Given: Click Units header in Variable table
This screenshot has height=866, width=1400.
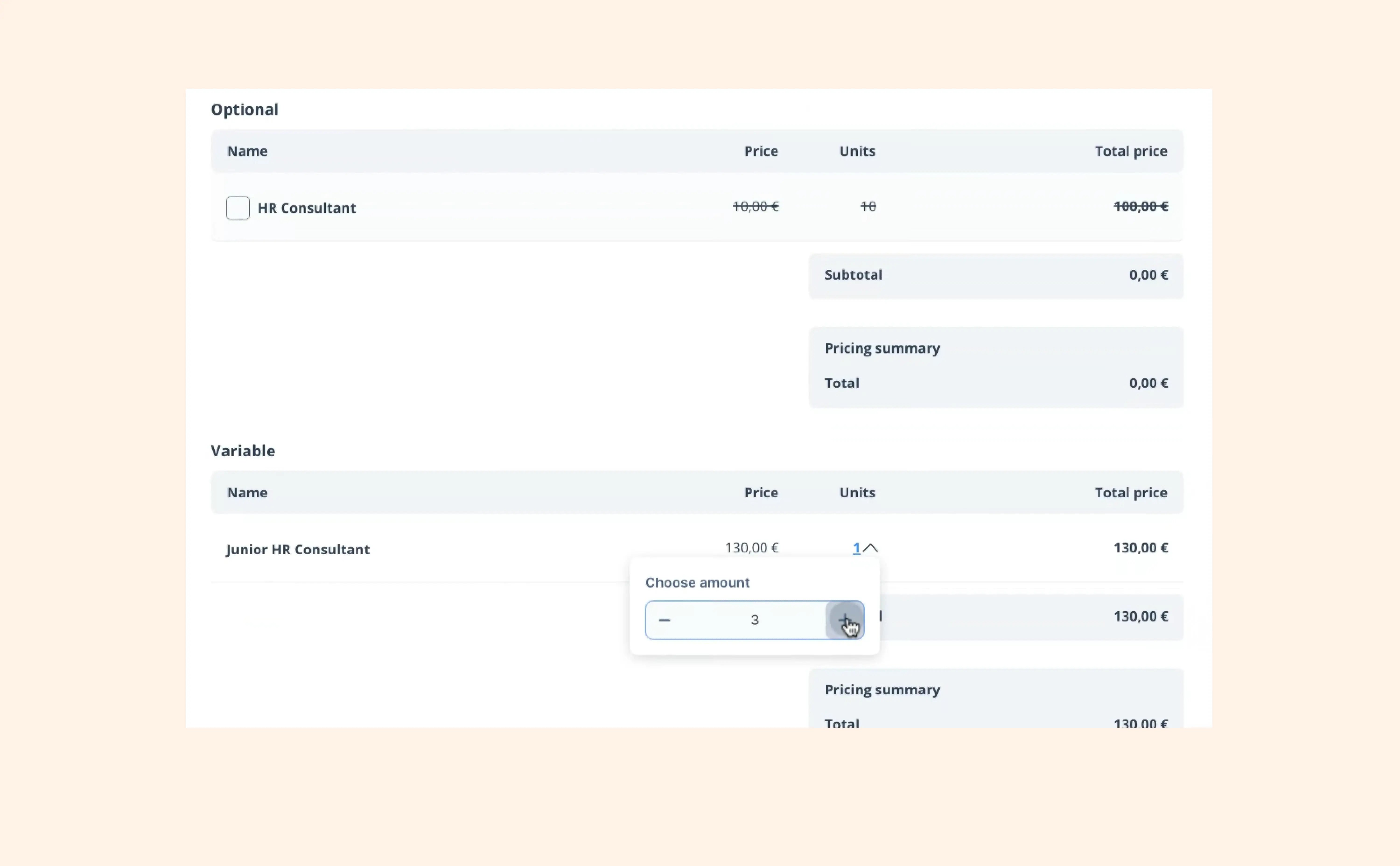Looking at the screenshot, I should (x=857, y=492).
